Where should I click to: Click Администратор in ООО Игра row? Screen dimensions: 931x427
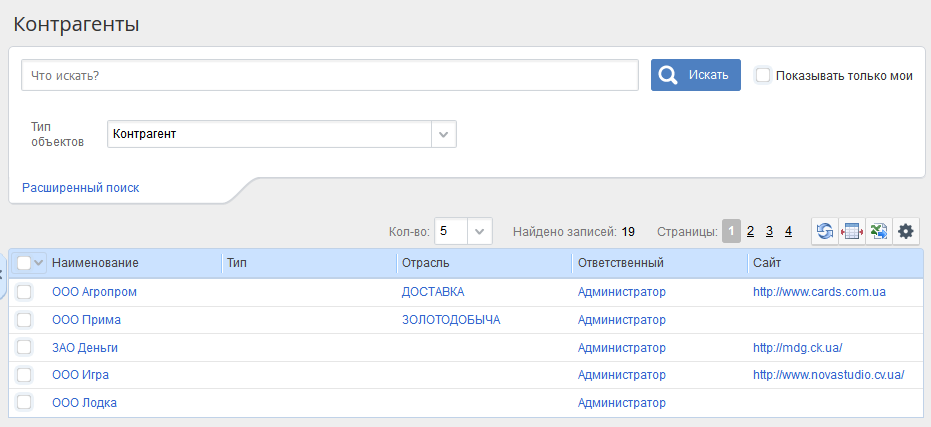[x=622, y=375]
